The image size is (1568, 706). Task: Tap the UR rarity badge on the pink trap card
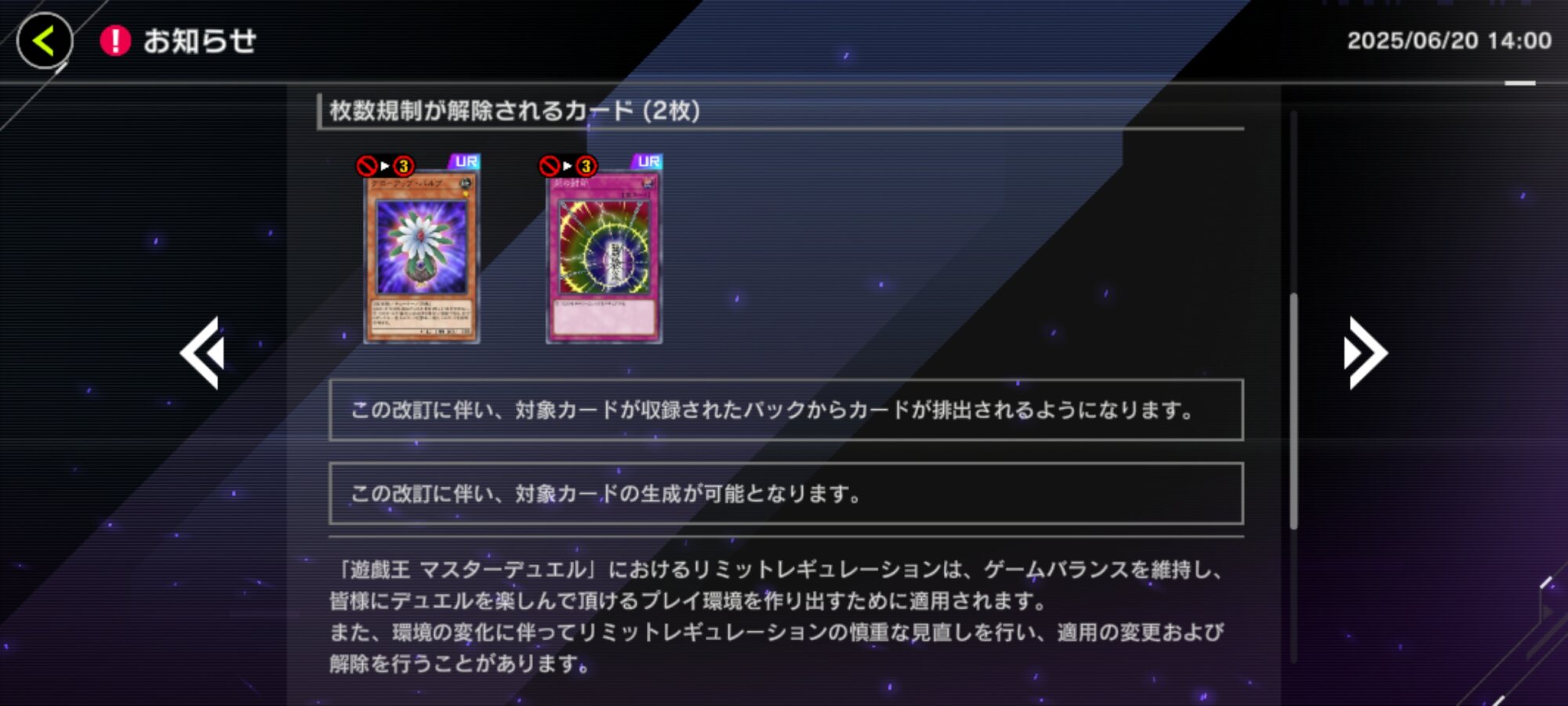(648, 162)
